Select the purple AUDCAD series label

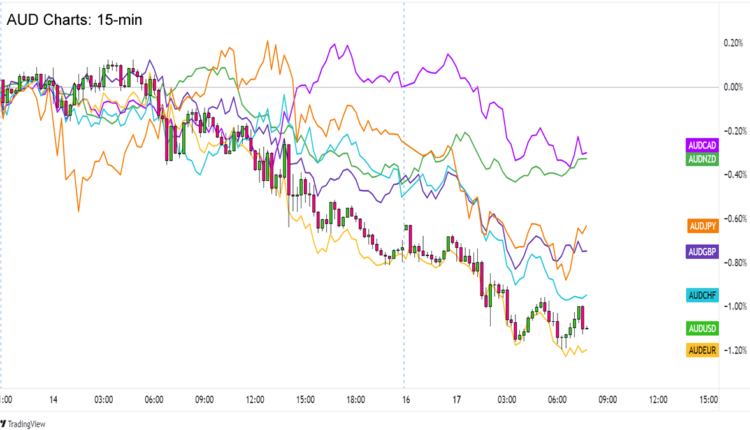click(x=701, y=147)
